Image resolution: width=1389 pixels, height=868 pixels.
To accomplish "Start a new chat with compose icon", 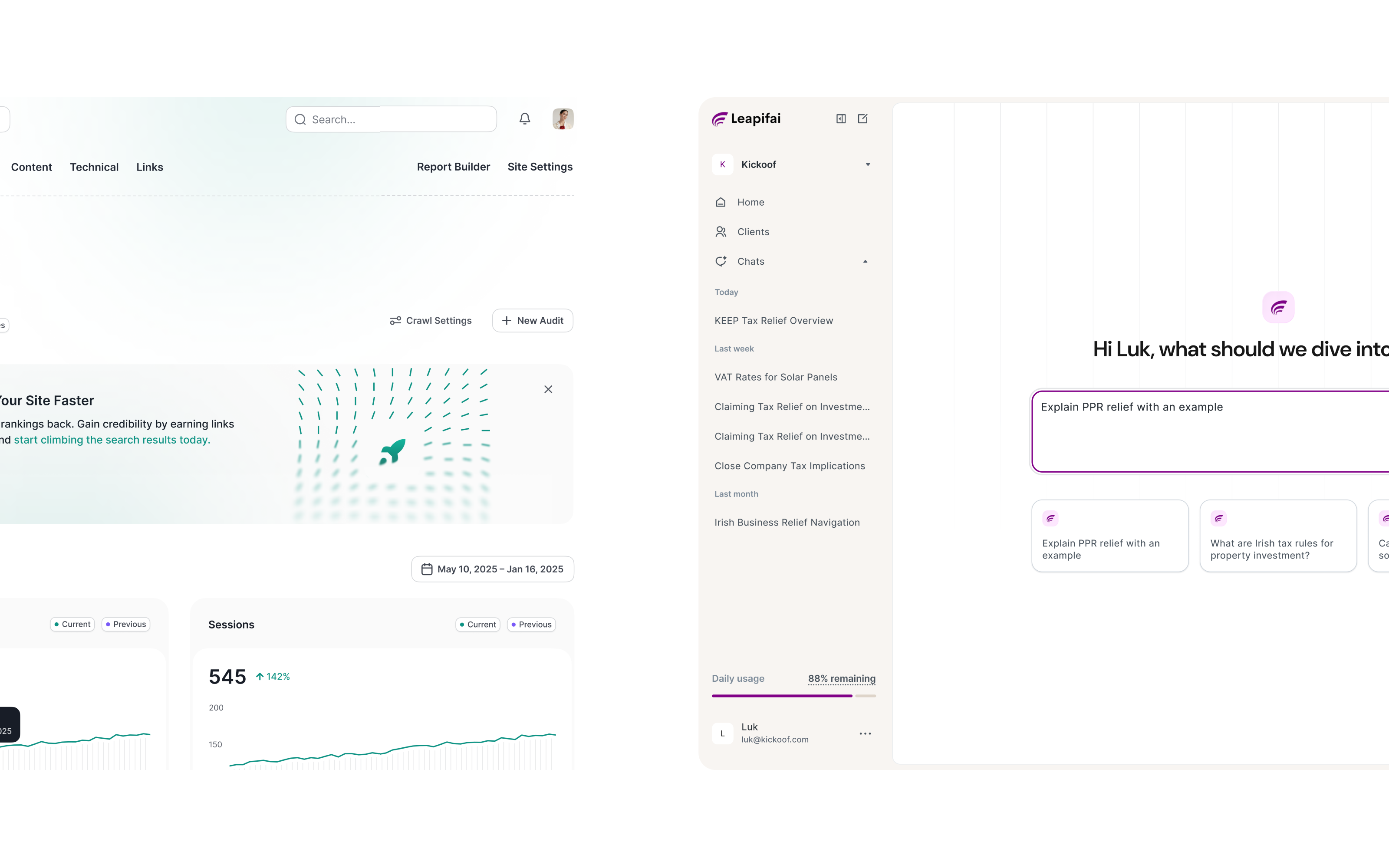I will point(862,119).
